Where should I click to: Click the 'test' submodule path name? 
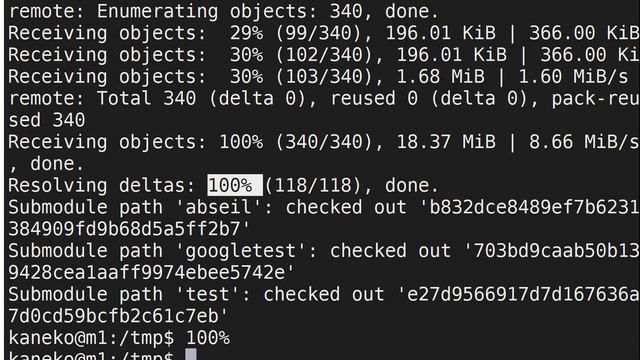point(207,294)
